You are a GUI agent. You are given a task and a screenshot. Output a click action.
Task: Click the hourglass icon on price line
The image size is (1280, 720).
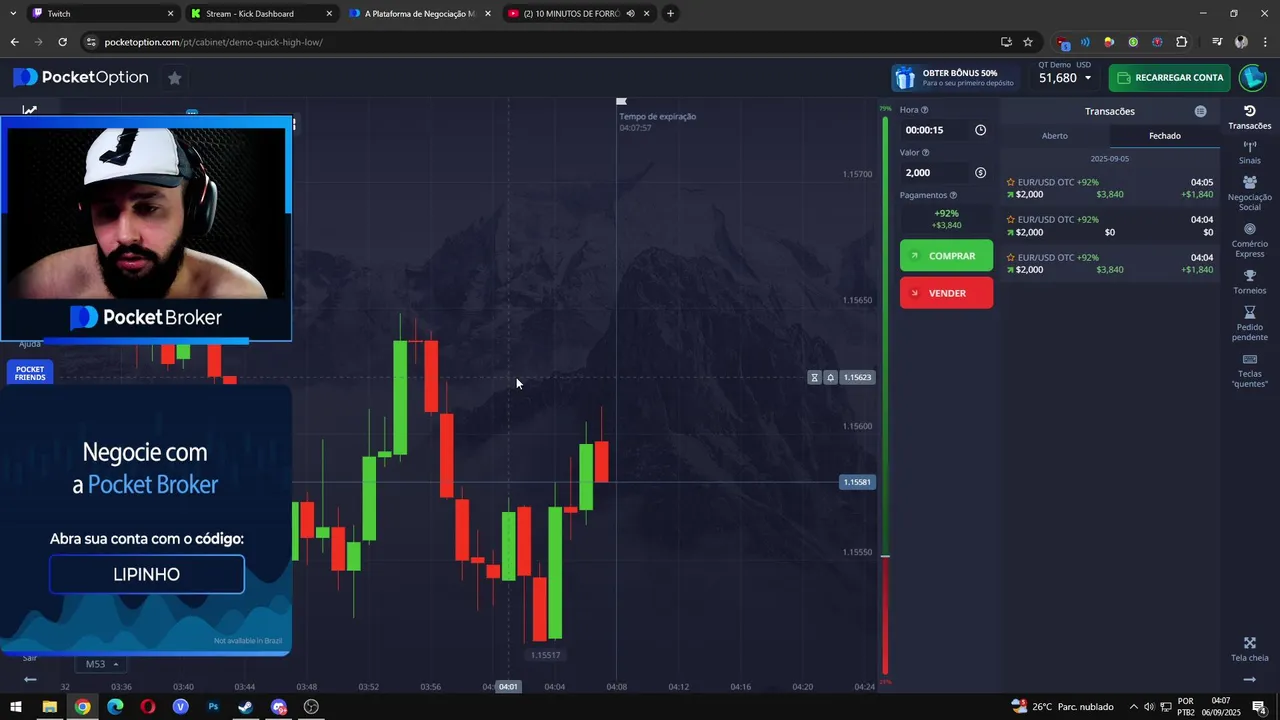point(814,378)
